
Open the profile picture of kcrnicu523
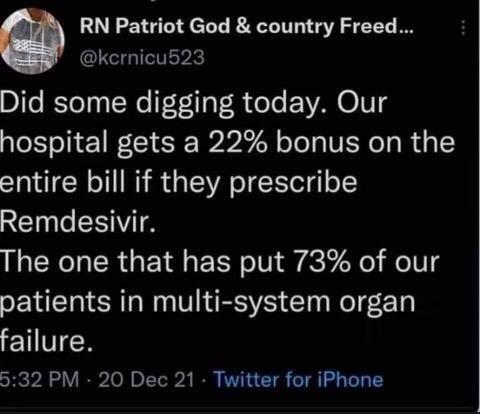pos(32,41)
